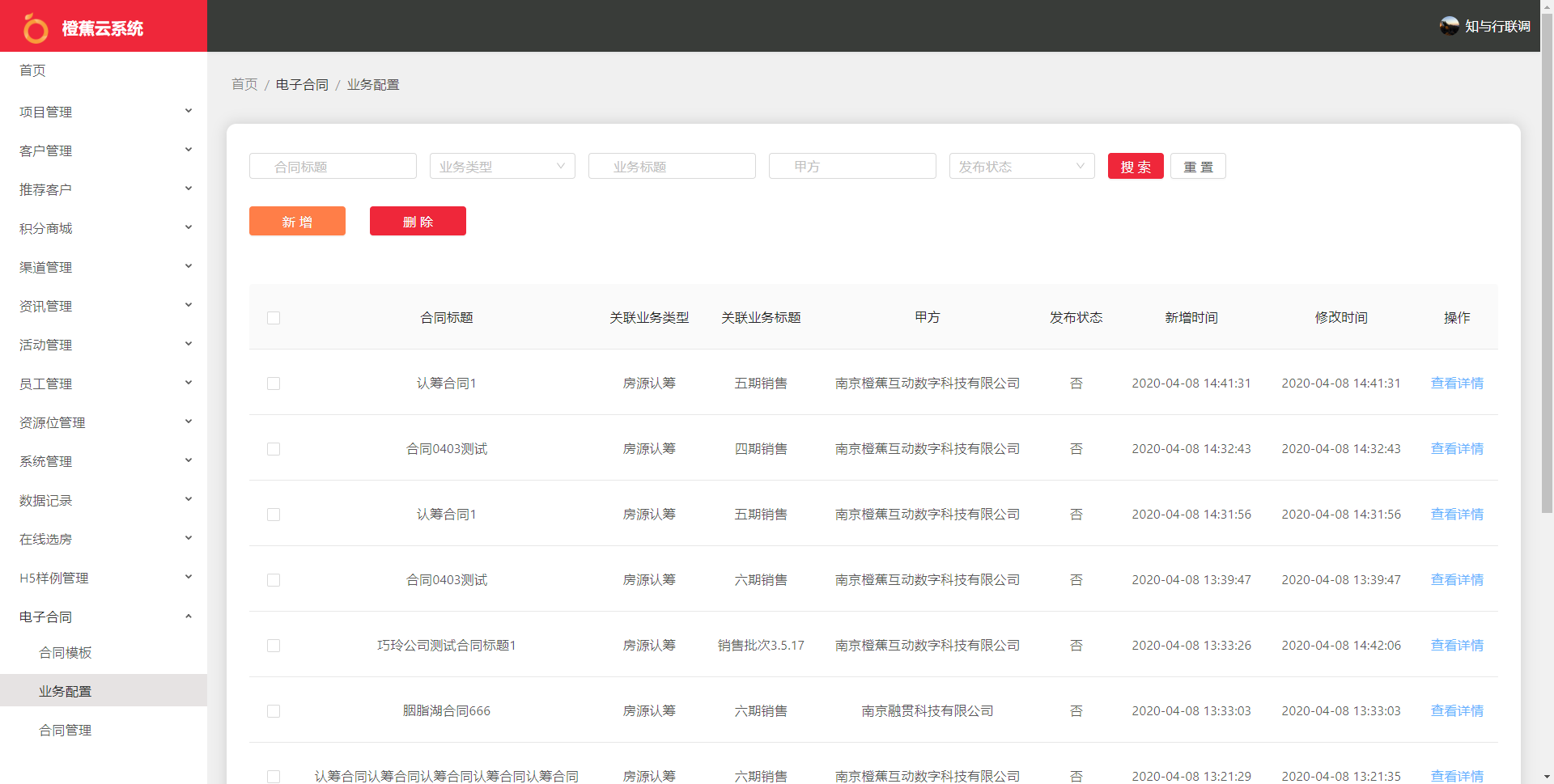Open the 业务类型 dropdown
This screenshot has height=784, width=1554.
point(502,166)
